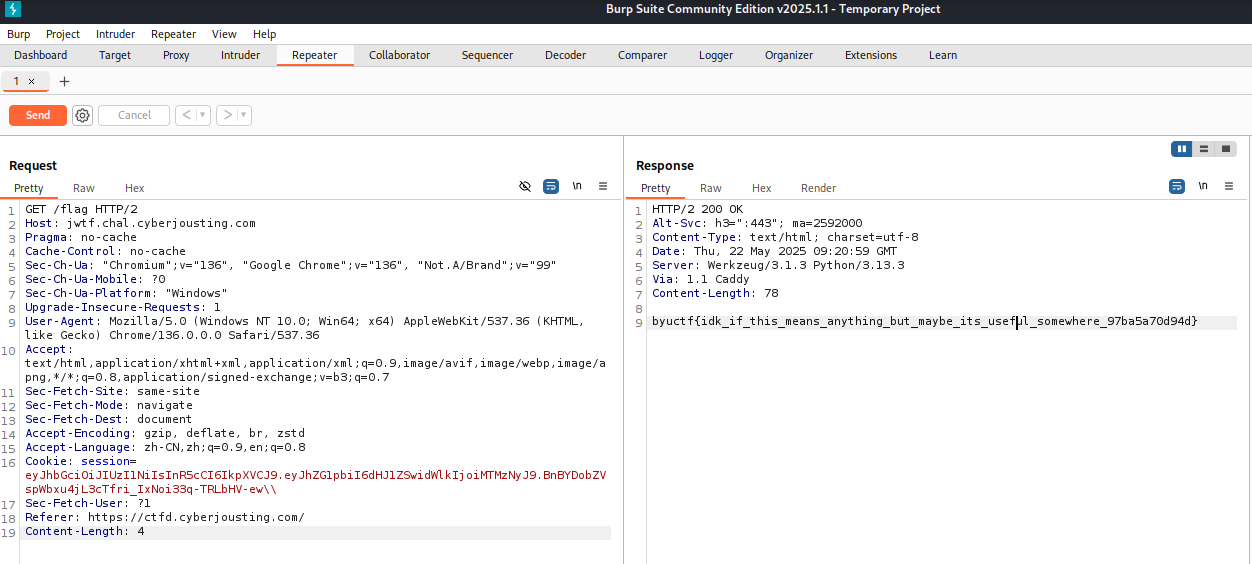The height and width of the screenshot is (564, 1252).
Task: Show Response in Pretty view
Action: (x=656, y=188)
